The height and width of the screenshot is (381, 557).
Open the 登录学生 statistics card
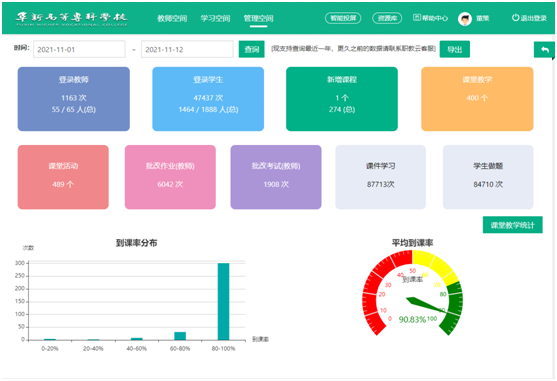tap(208, 99)
